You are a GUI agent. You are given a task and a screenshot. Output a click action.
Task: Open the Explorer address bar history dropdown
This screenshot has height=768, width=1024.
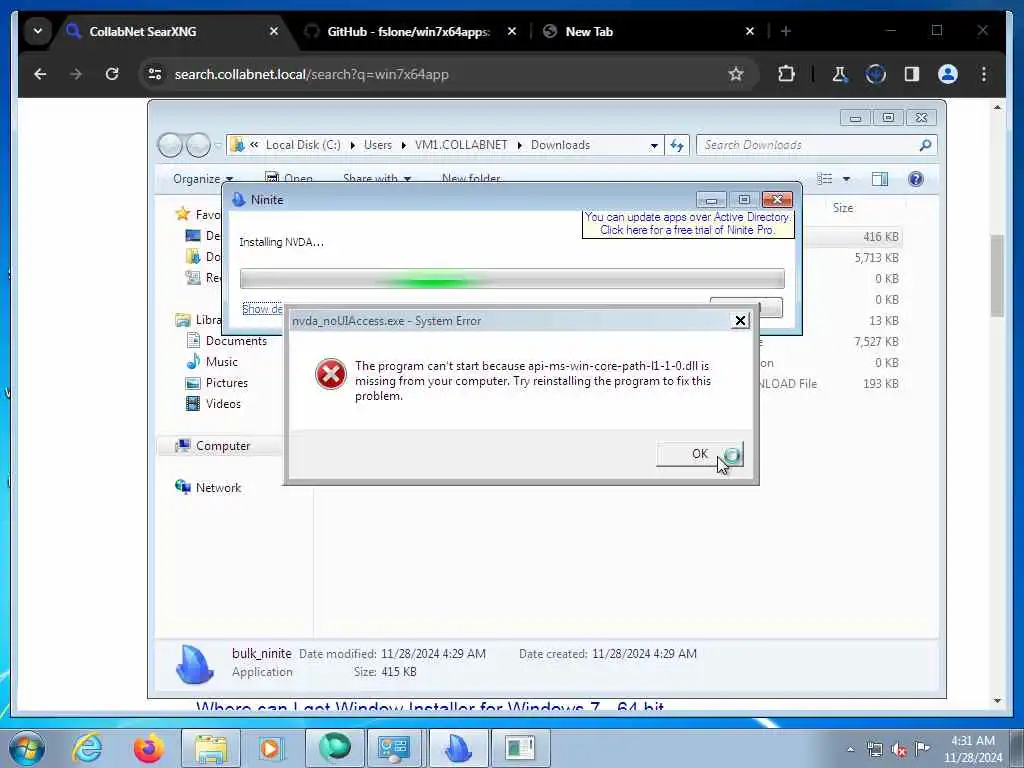(x=654, y=146)
